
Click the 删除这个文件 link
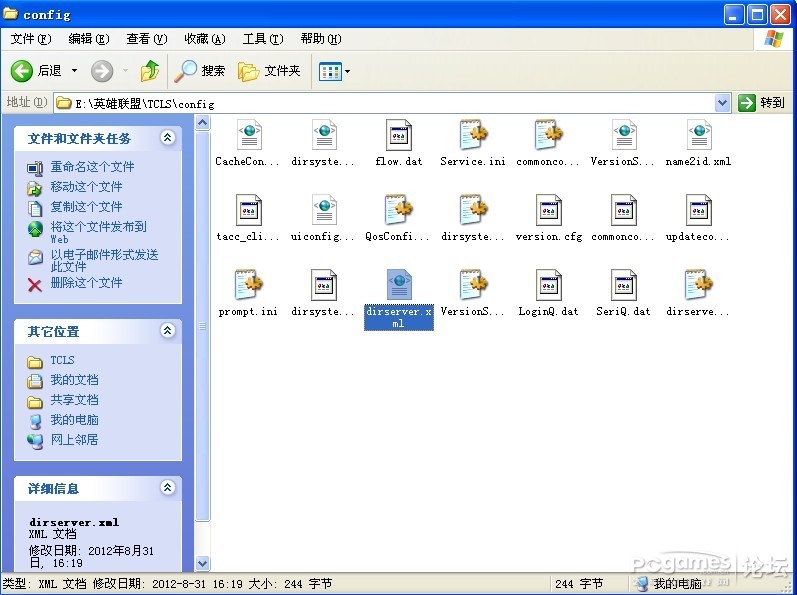pos(86,283)
